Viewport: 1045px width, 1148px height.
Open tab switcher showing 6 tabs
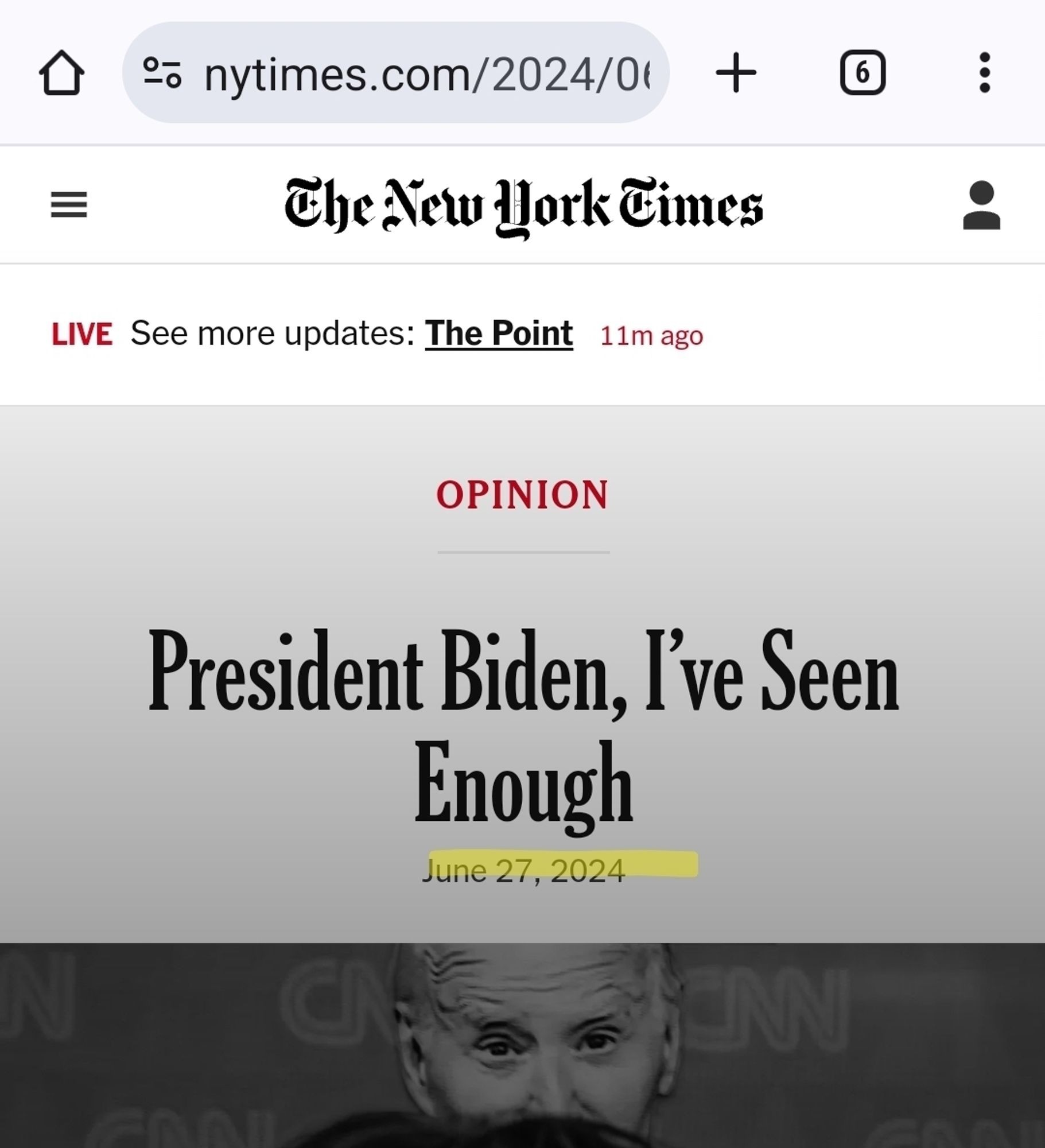pyautogui.click(x=863, y=73)
